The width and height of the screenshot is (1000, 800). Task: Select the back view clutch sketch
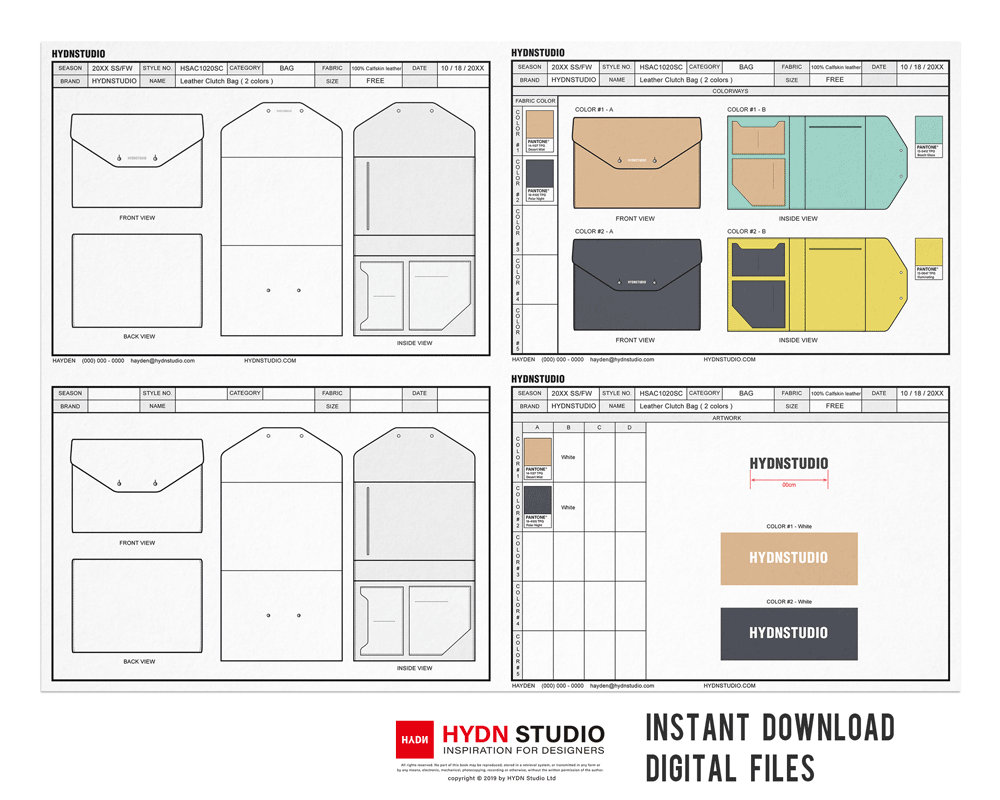(137, 281)
